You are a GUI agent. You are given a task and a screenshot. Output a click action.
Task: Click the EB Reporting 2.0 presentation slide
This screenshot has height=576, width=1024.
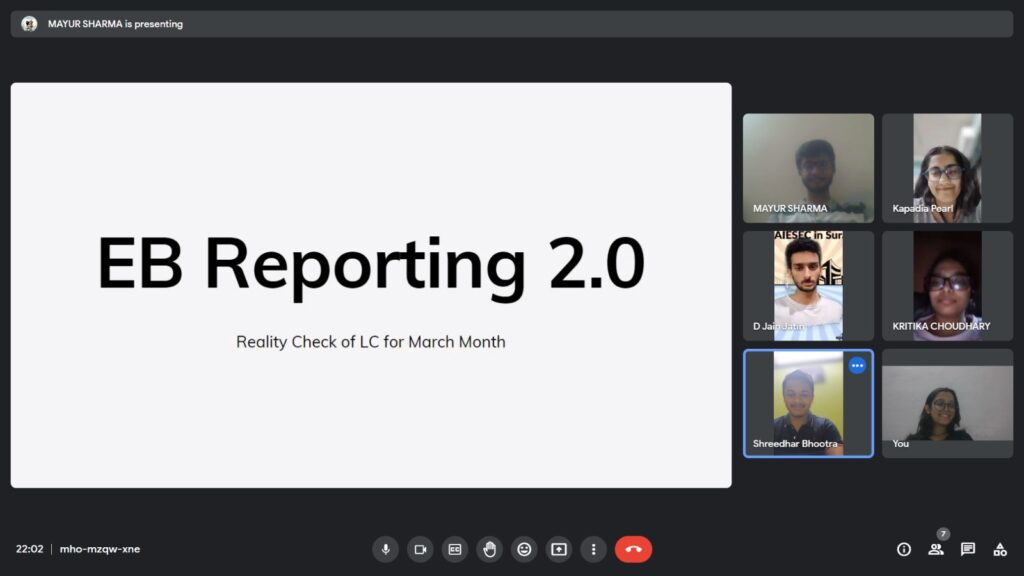tap(371, 285)
